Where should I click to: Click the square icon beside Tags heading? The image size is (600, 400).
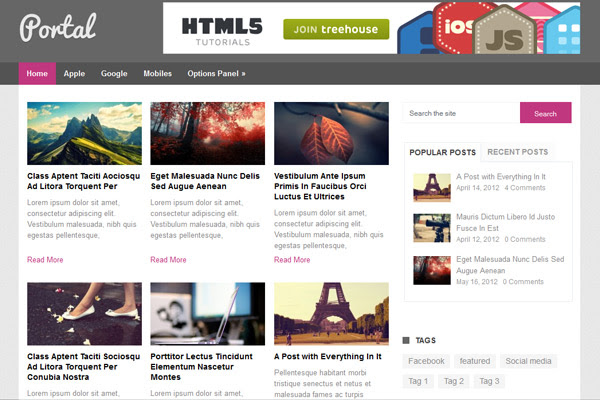406,340
